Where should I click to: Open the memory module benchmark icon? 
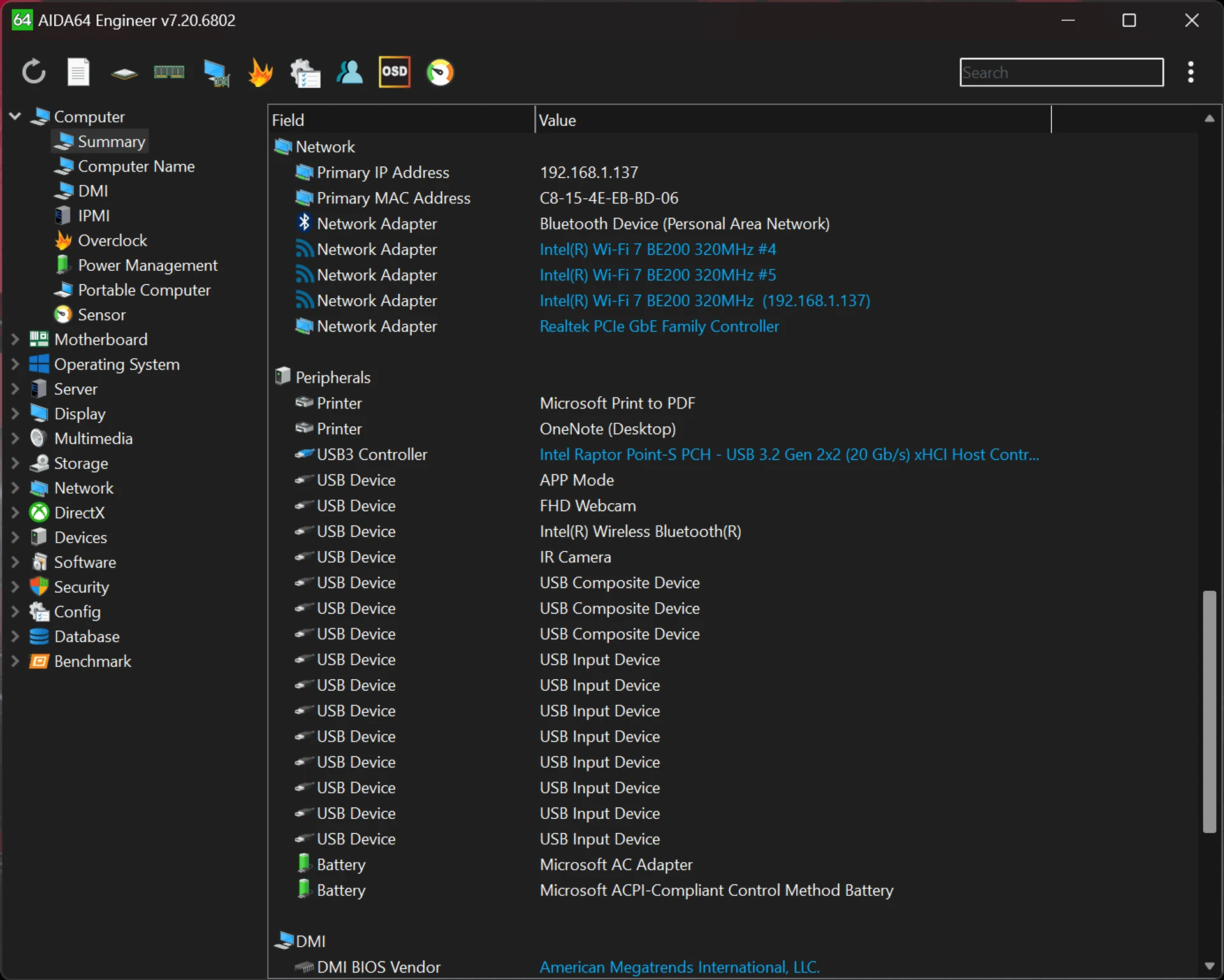pyautogui.click(x=169, y=72)
